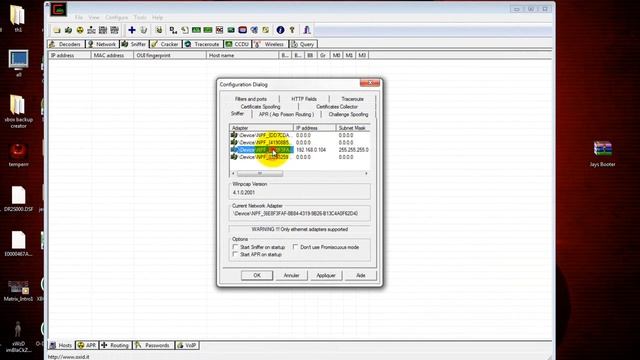The image size is (640, 360).
Task: Open Certificates Collector tab in dialog
Action: click(337, 107)
